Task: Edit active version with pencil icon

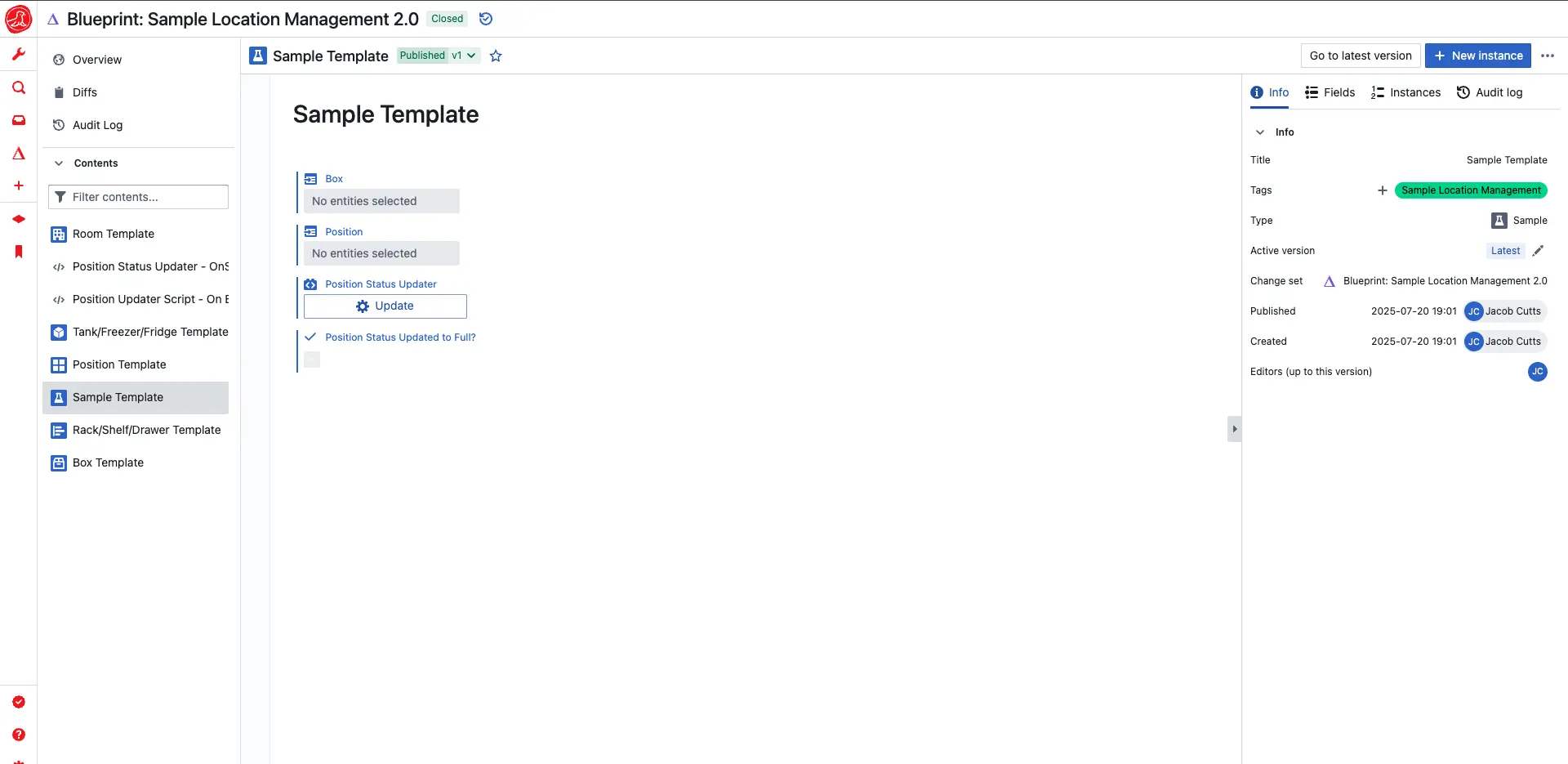Action: pyautogui.click(x=1538, y=251)
